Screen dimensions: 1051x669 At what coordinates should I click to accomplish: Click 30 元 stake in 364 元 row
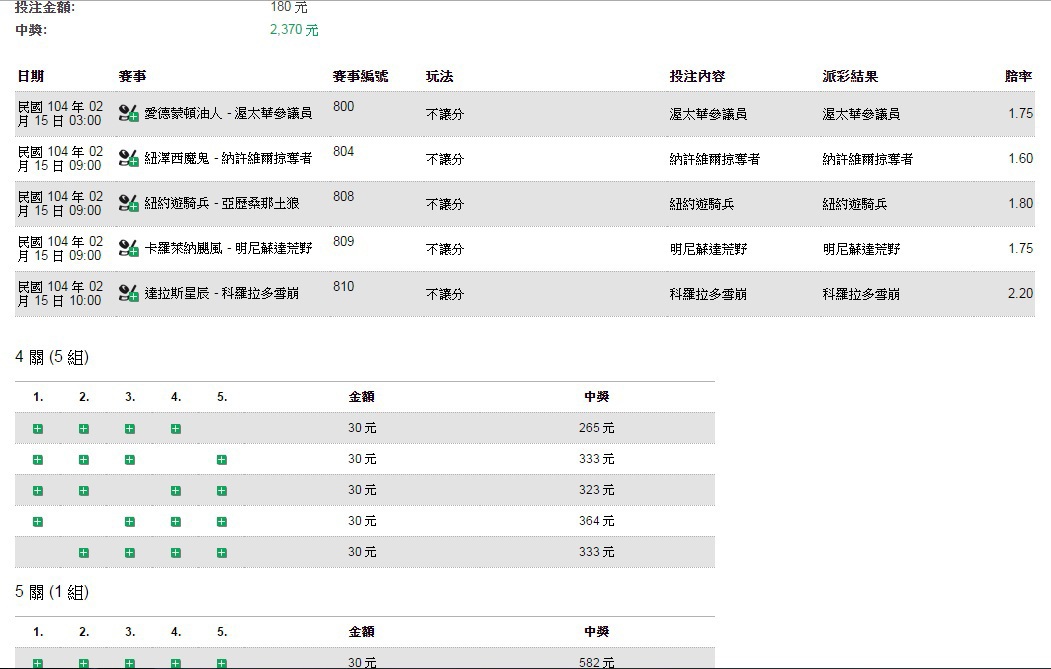click(362, 521)
